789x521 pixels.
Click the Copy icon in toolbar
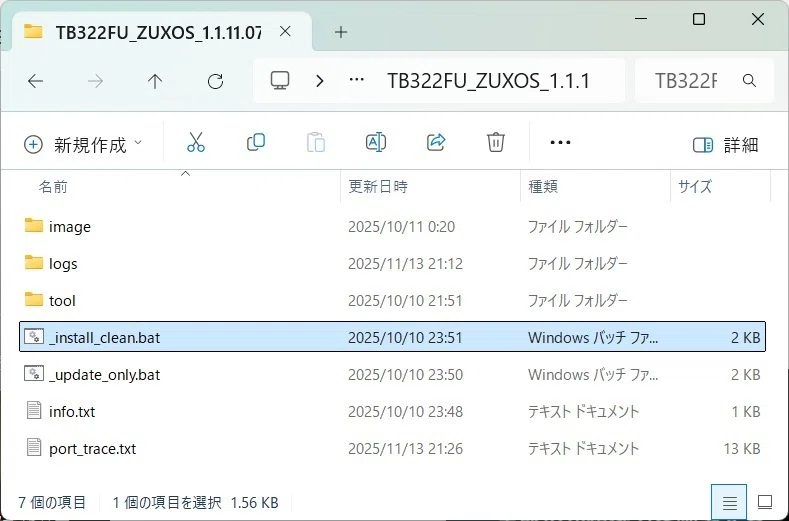[256, 142]
